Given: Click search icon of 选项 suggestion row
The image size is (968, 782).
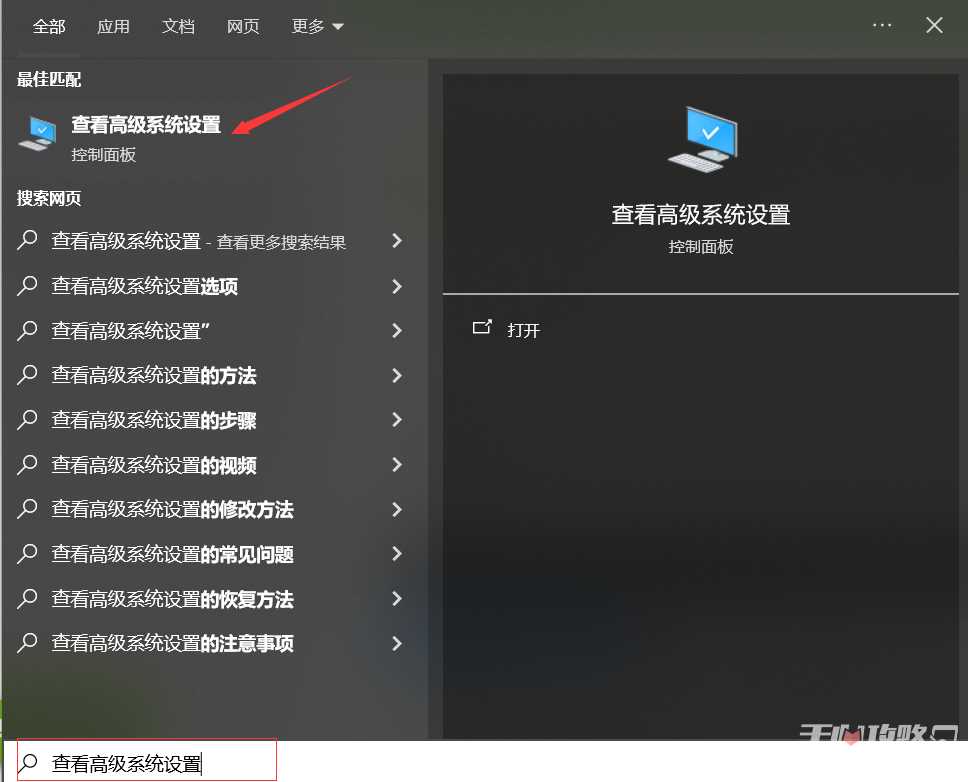Looking at the screenshot, I should (x=27, y=285).
